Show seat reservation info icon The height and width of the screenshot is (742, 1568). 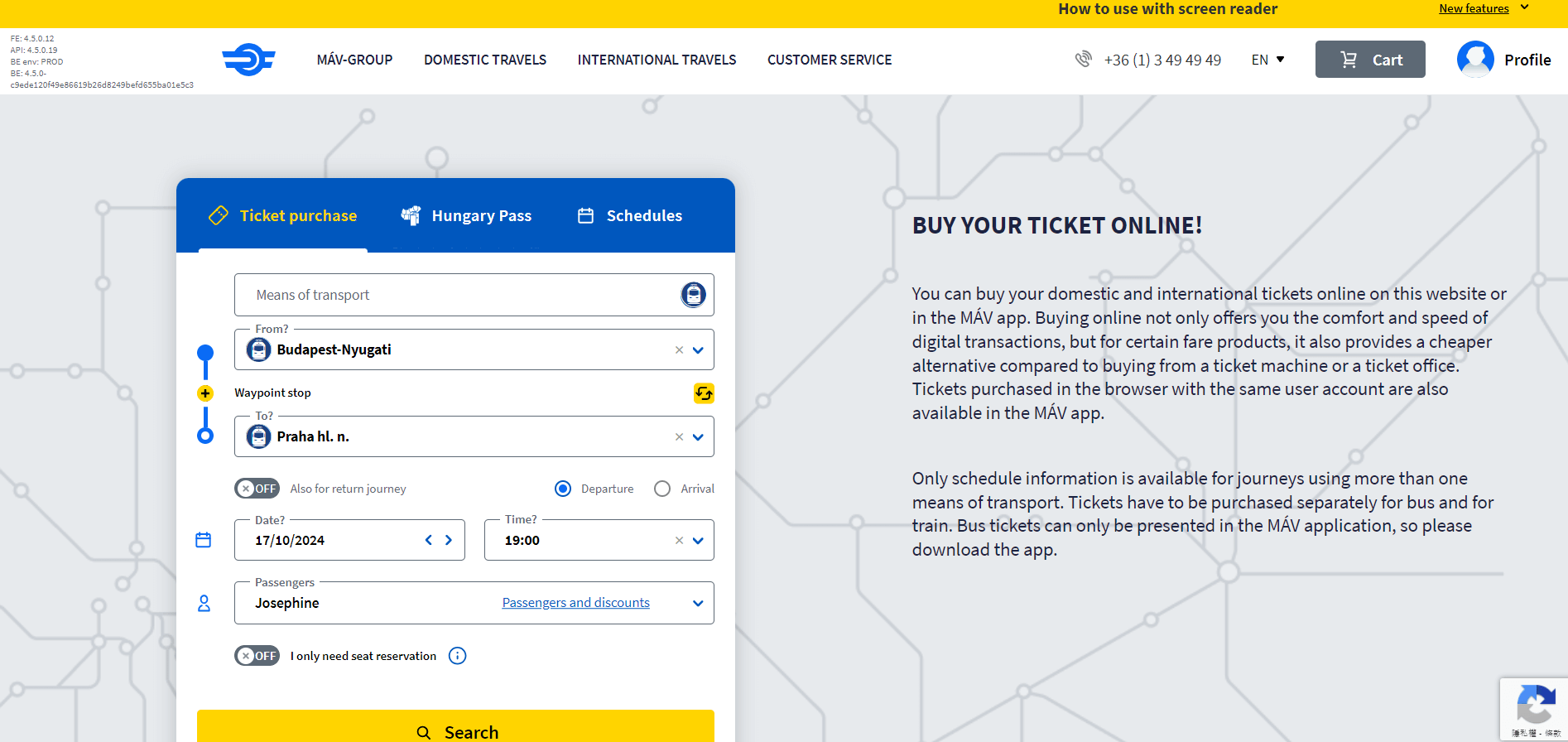[x=457, y=656]
